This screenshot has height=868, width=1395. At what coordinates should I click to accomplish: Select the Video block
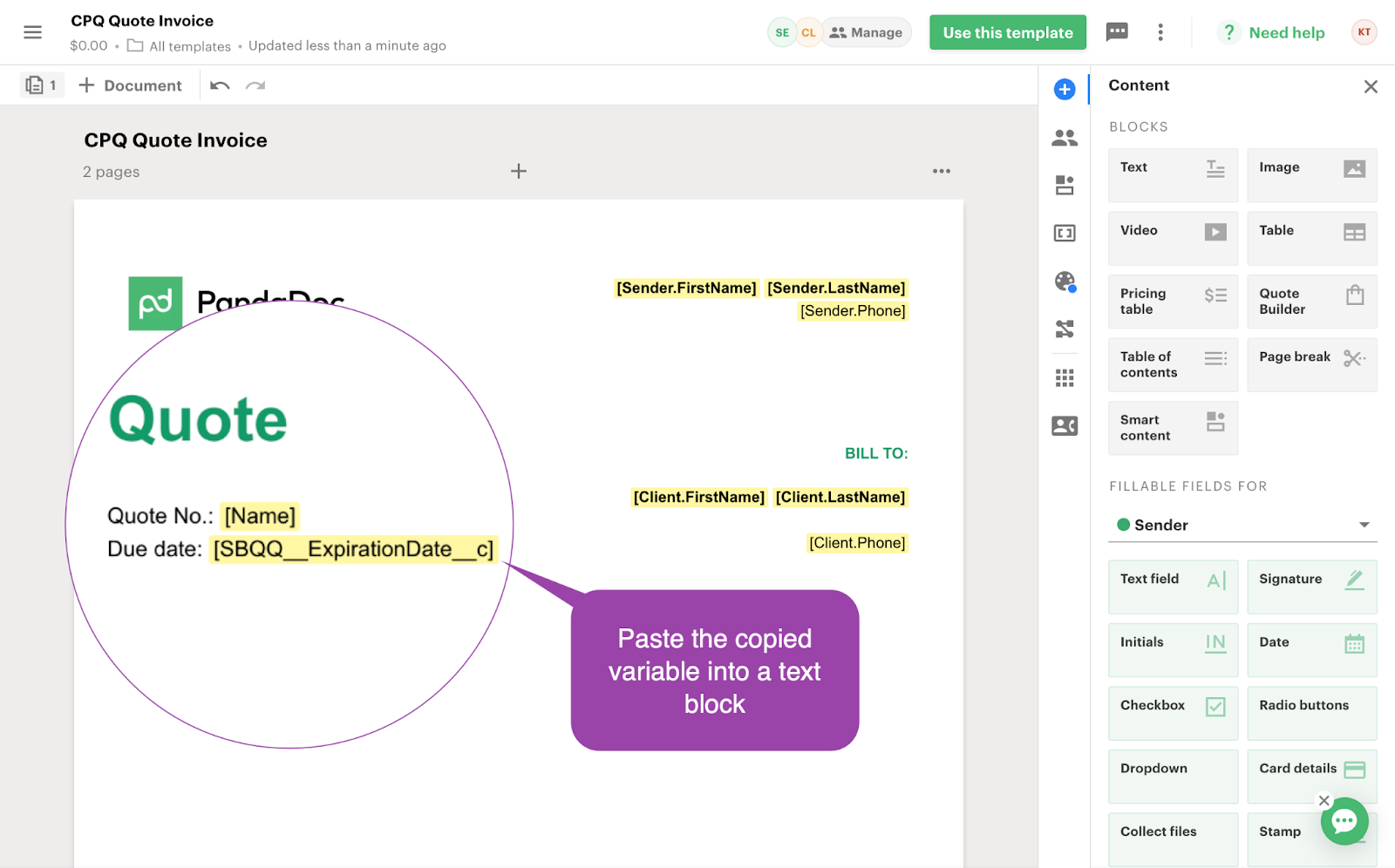pos(1173,238)
